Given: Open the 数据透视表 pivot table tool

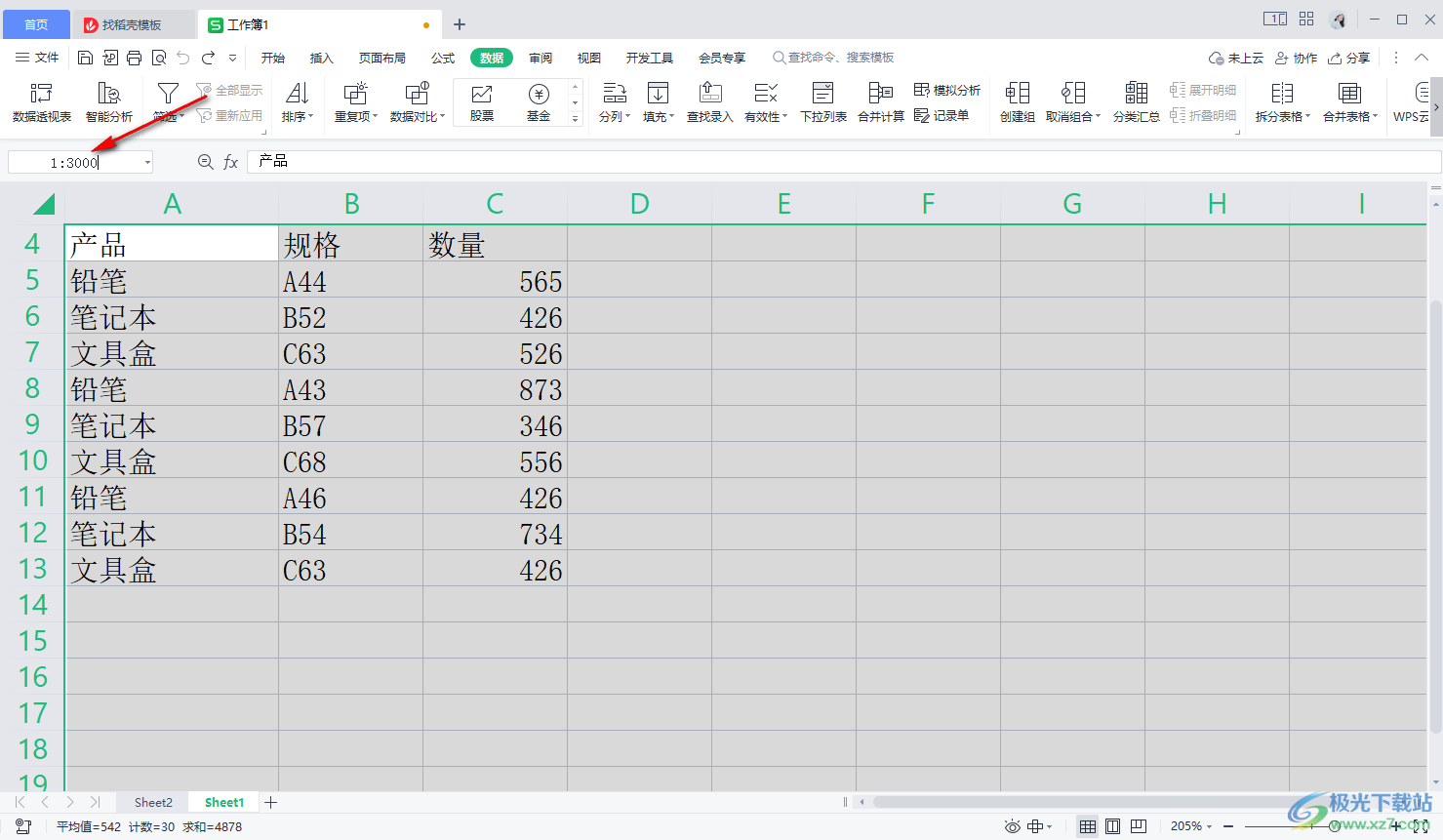Looking at the screenshot, I should click(41, 102).
